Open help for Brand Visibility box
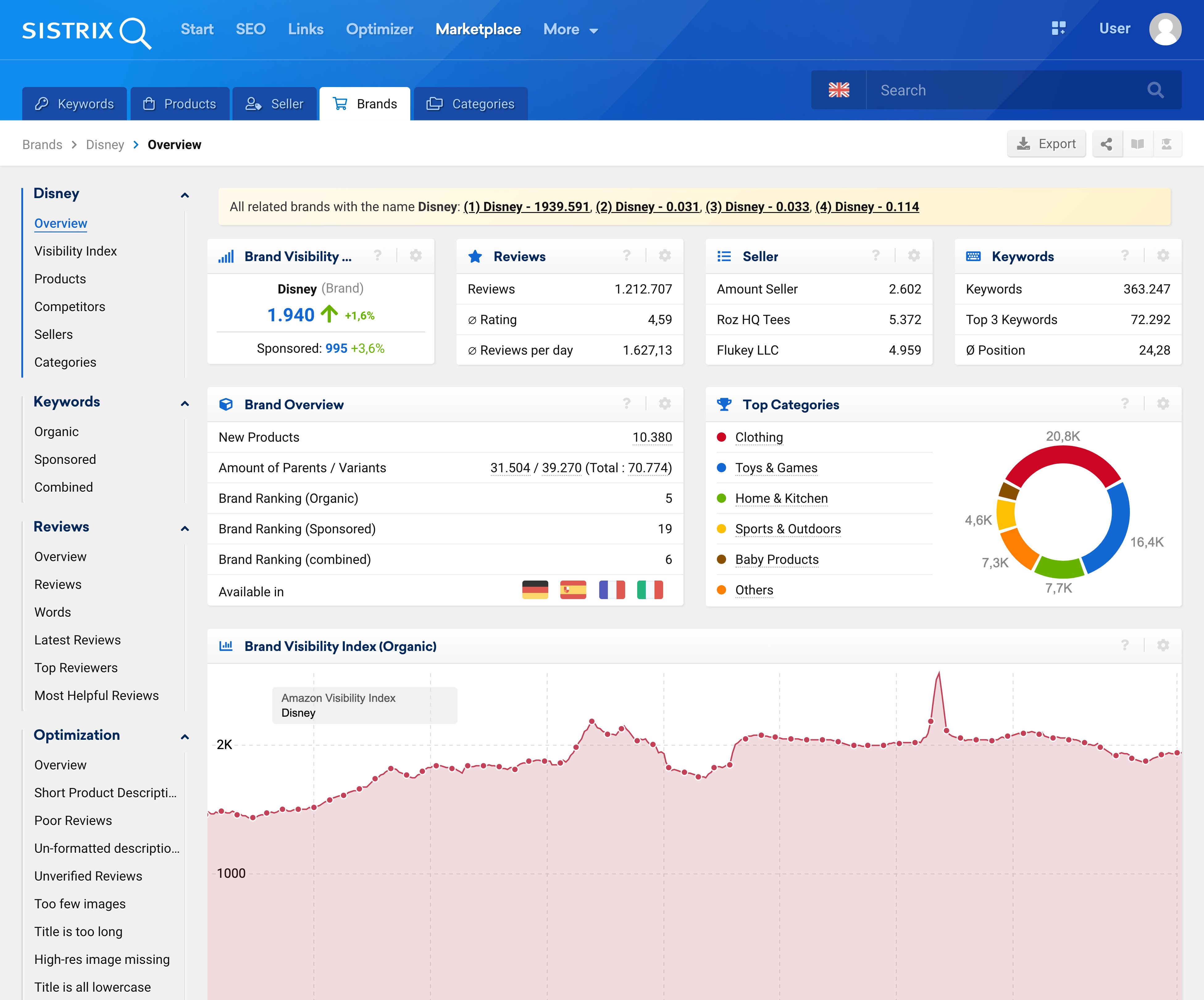The width and height of the screenshot is (1204, 1000). tap(377, 256)
